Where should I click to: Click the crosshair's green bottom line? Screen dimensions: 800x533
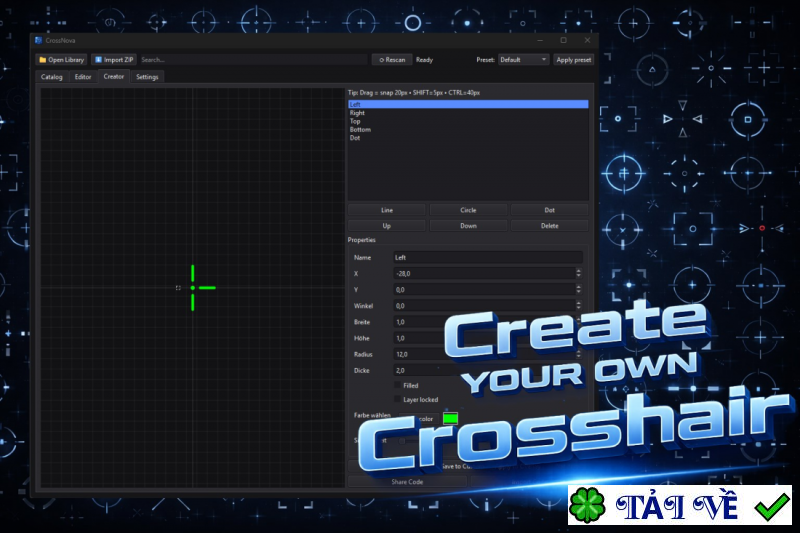click(x=192, y=302)
